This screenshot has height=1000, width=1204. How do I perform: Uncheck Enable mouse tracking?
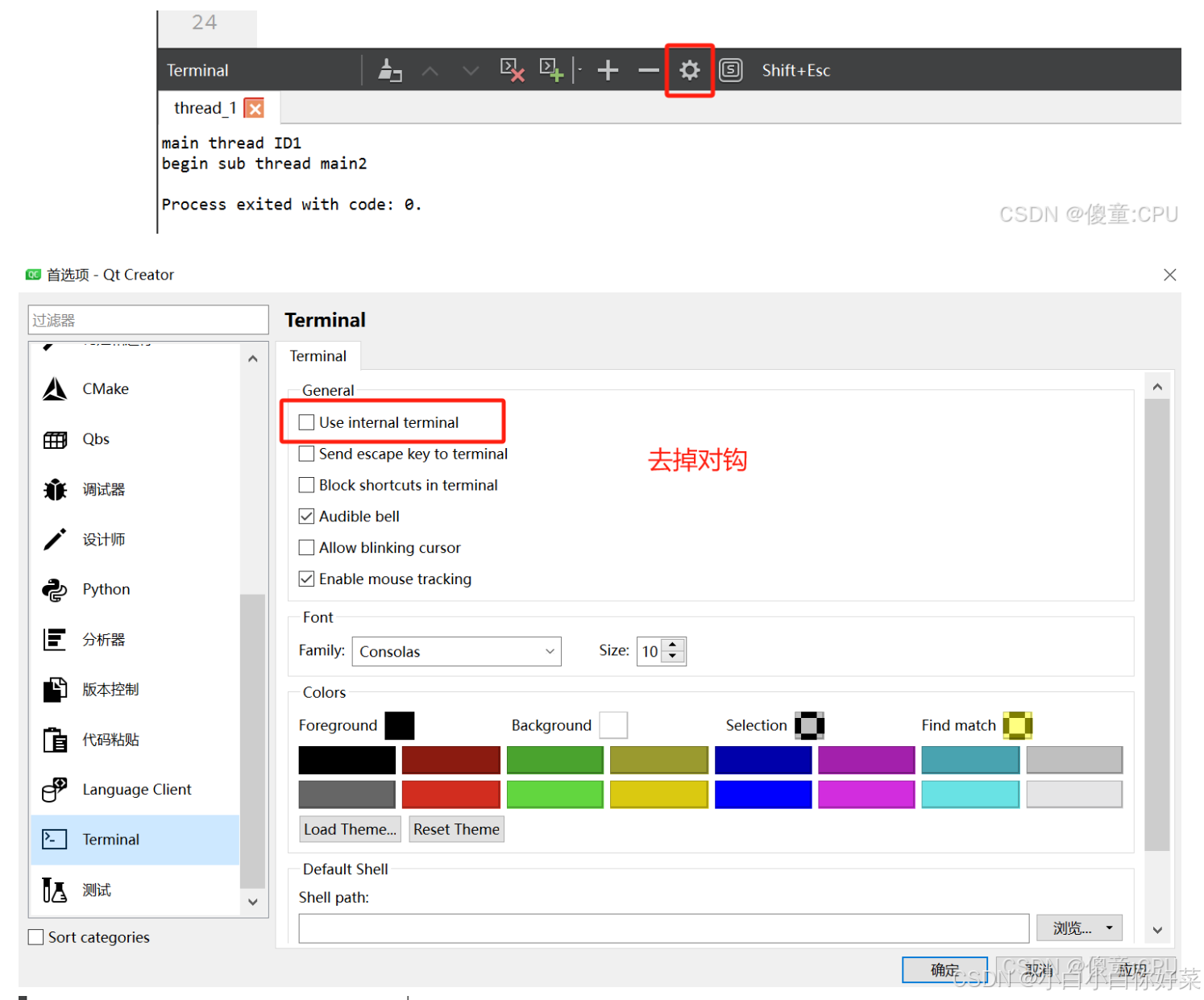pyautogui.click(x=306, y=579)
